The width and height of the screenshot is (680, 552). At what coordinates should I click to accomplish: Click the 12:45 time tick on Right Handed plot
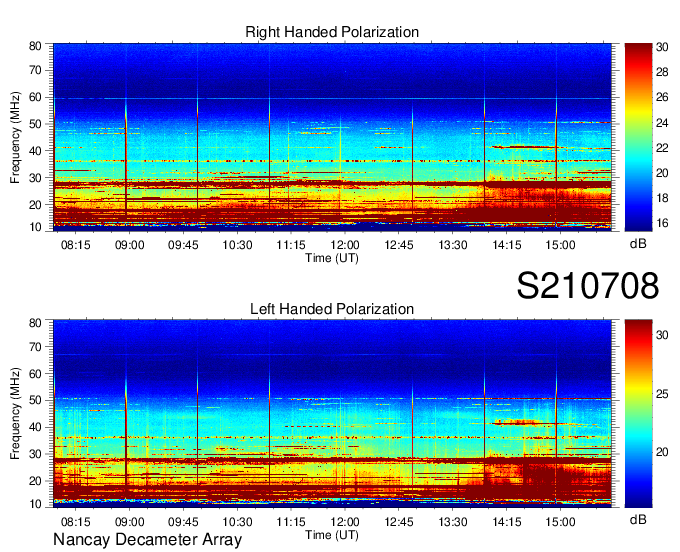click(399, 245)
